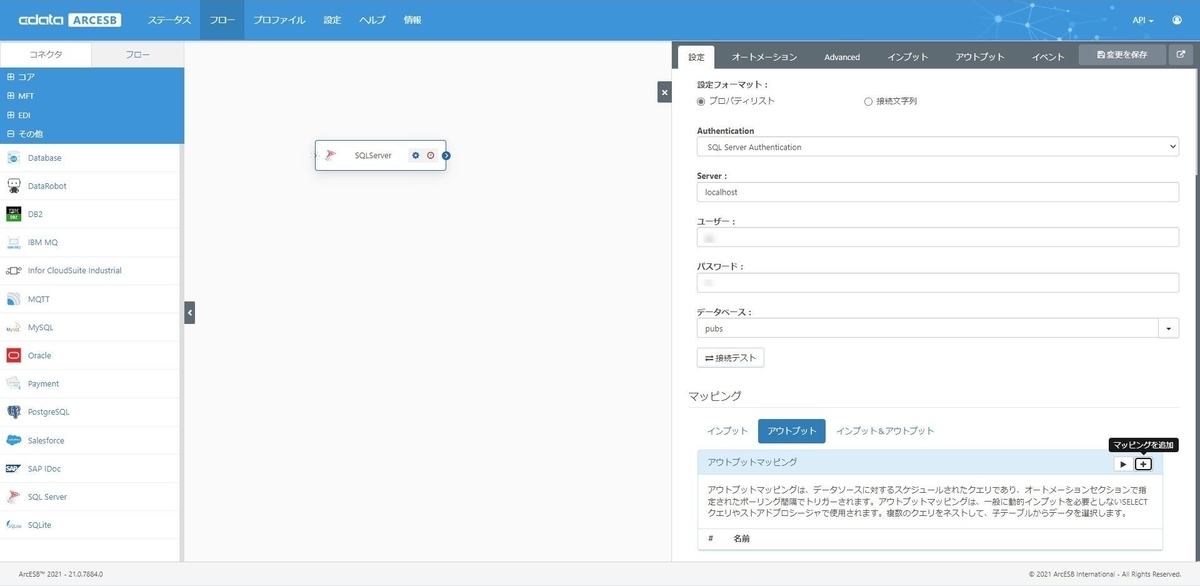Switch to アウトプット panel tab
The width and height of the screenshot is (1200, 586).
pyautogui.click(x=980, y=57)
